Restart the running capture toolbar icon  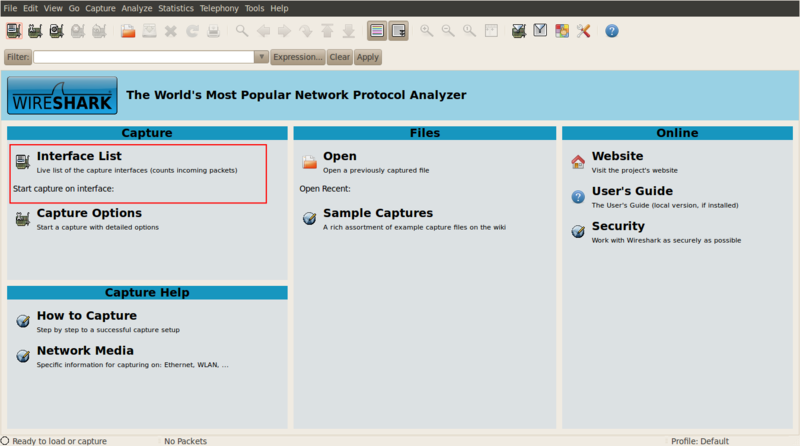99,31
